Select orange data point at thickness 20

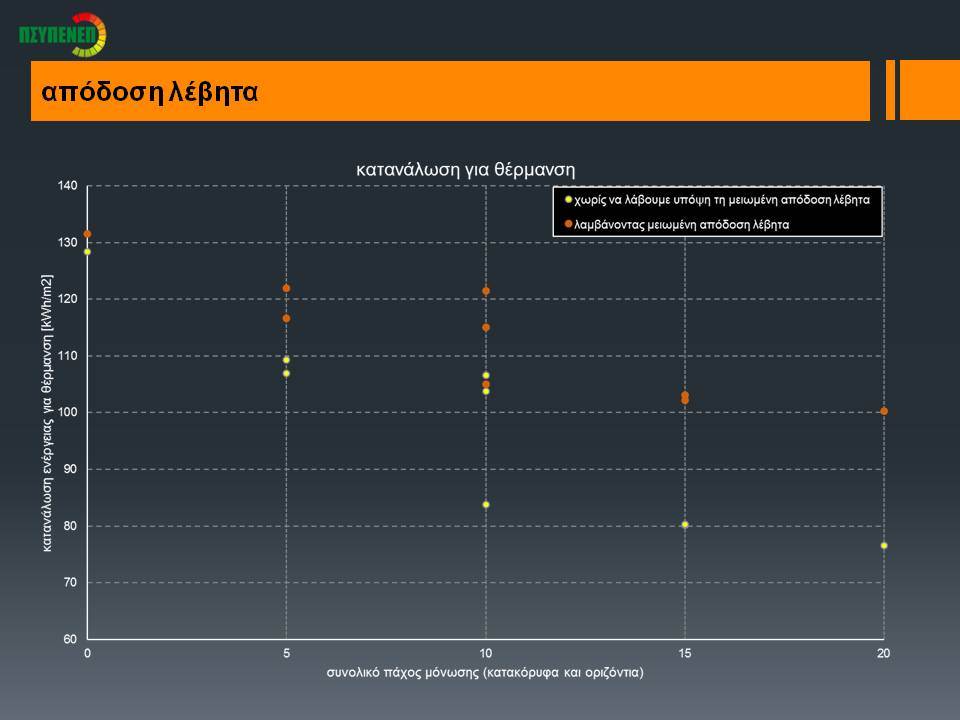coord(884,411)
